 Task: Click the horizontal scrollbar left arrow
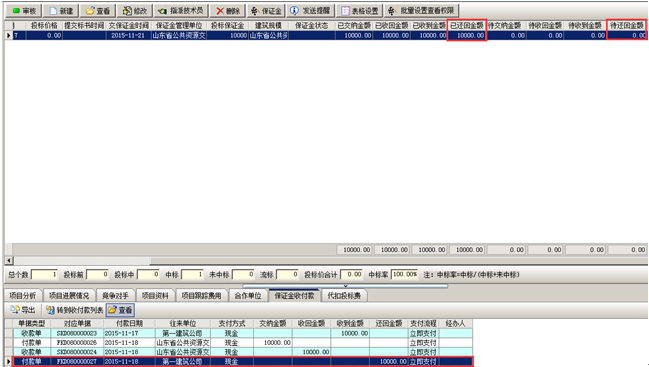9,261
